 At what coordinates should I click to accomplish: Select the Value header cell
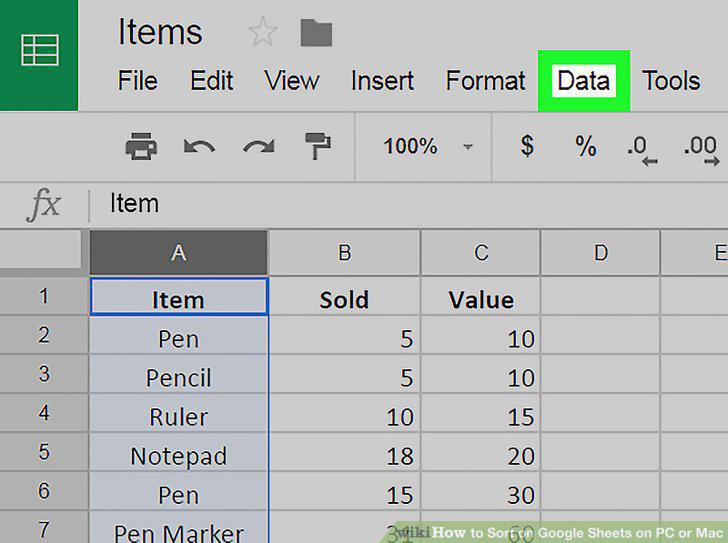481,297
